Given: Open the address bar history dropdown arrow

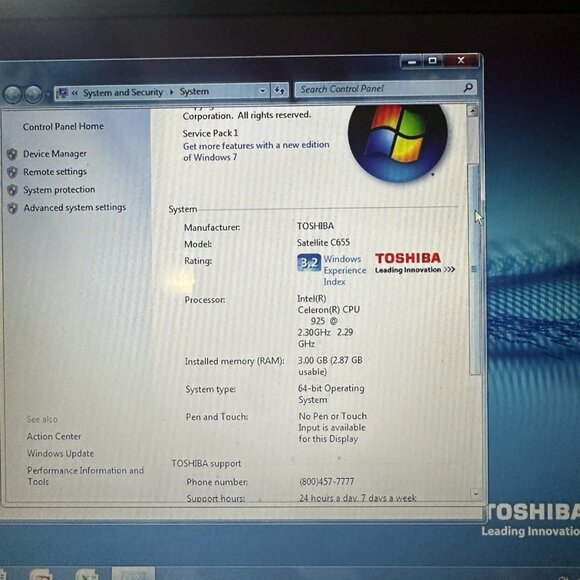Looking at the screenshot, I should [262, 91].
